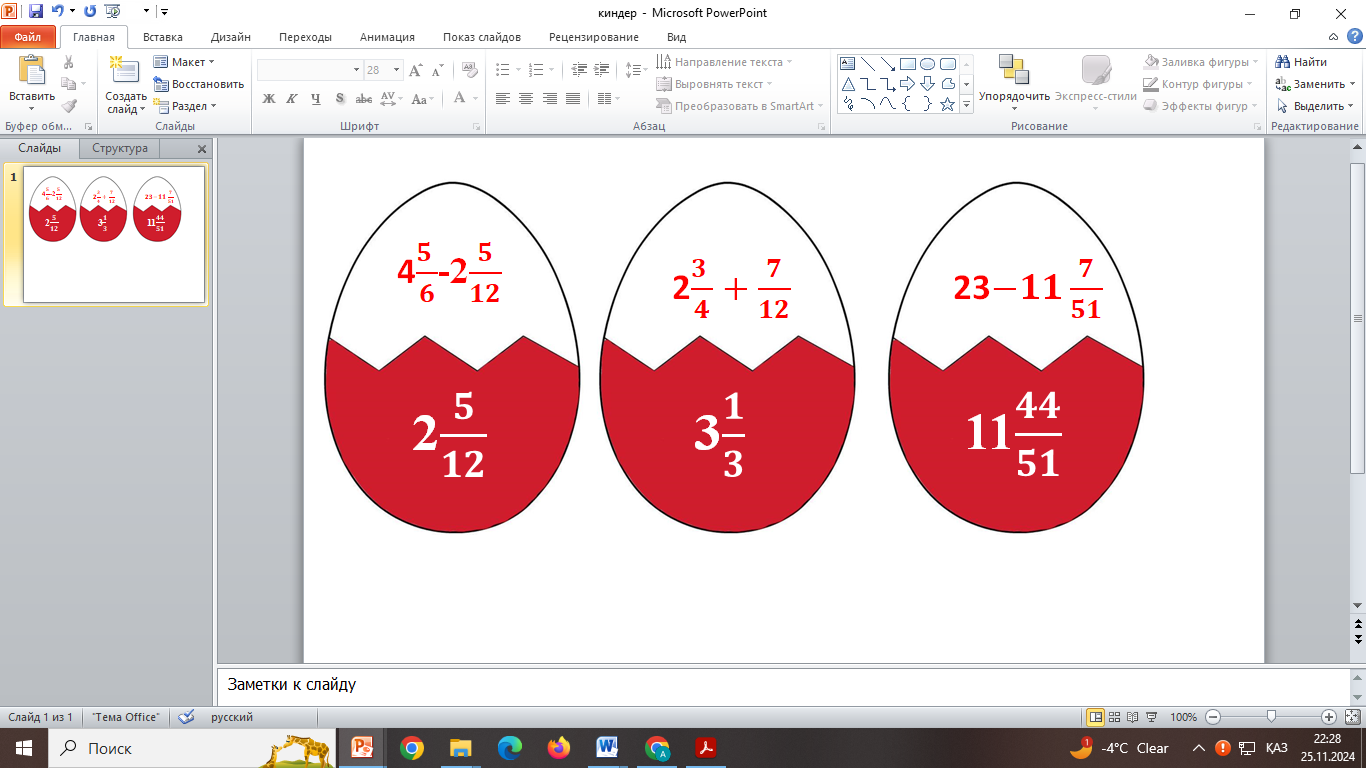Decrease the font size
1366x768 pixels.
437,70
